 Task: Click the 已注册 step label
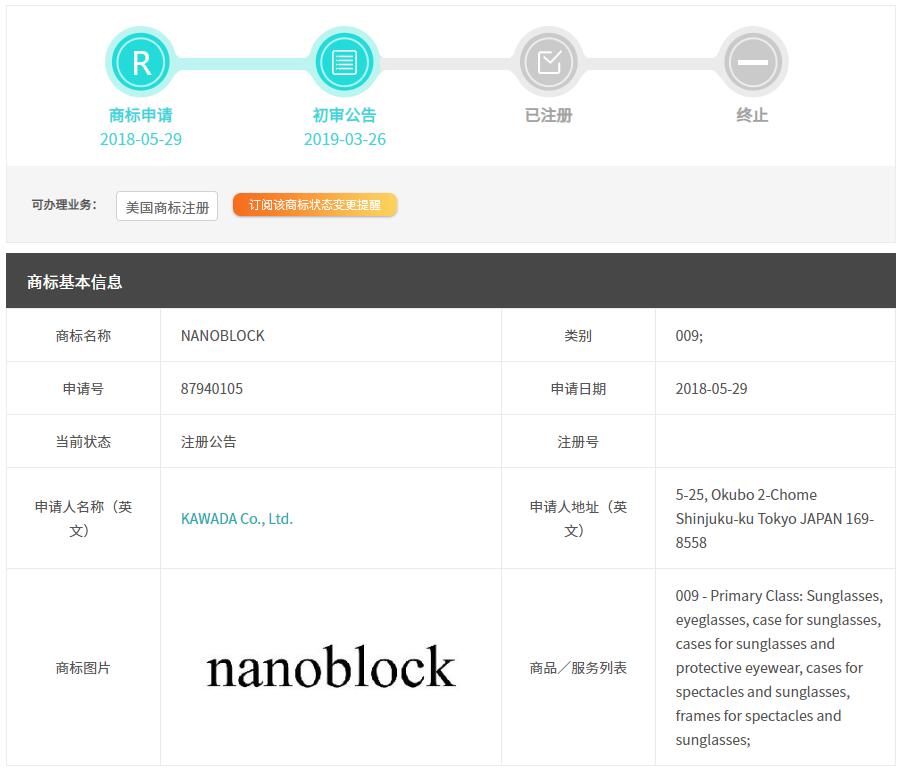548,115
